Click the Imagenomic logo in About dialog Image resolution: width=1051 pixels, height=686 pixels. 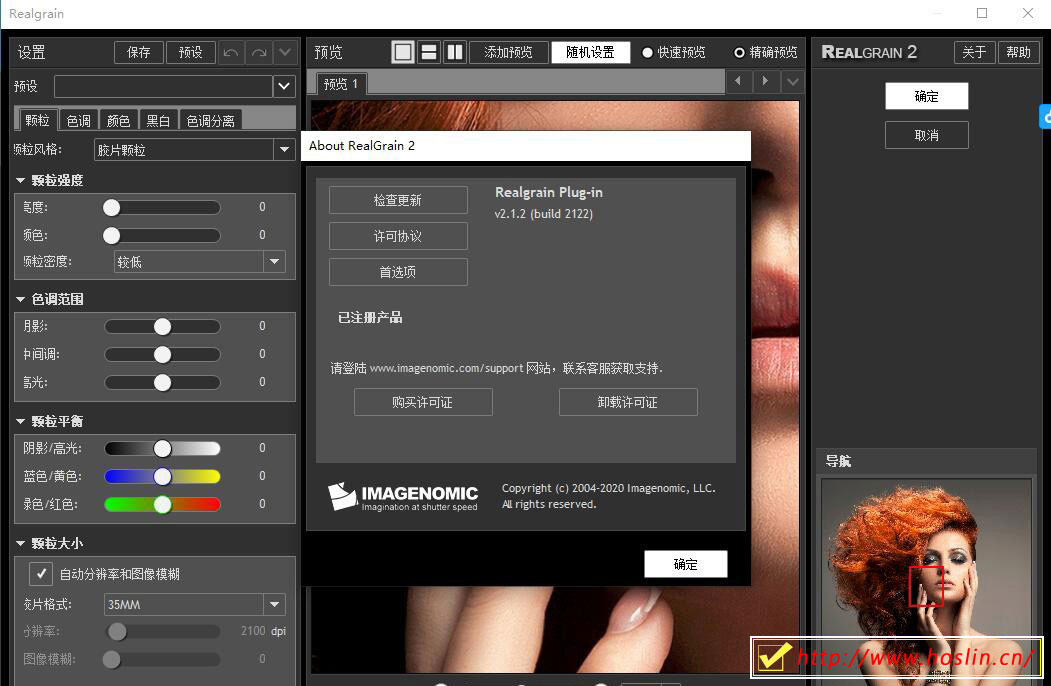point(403,497)
